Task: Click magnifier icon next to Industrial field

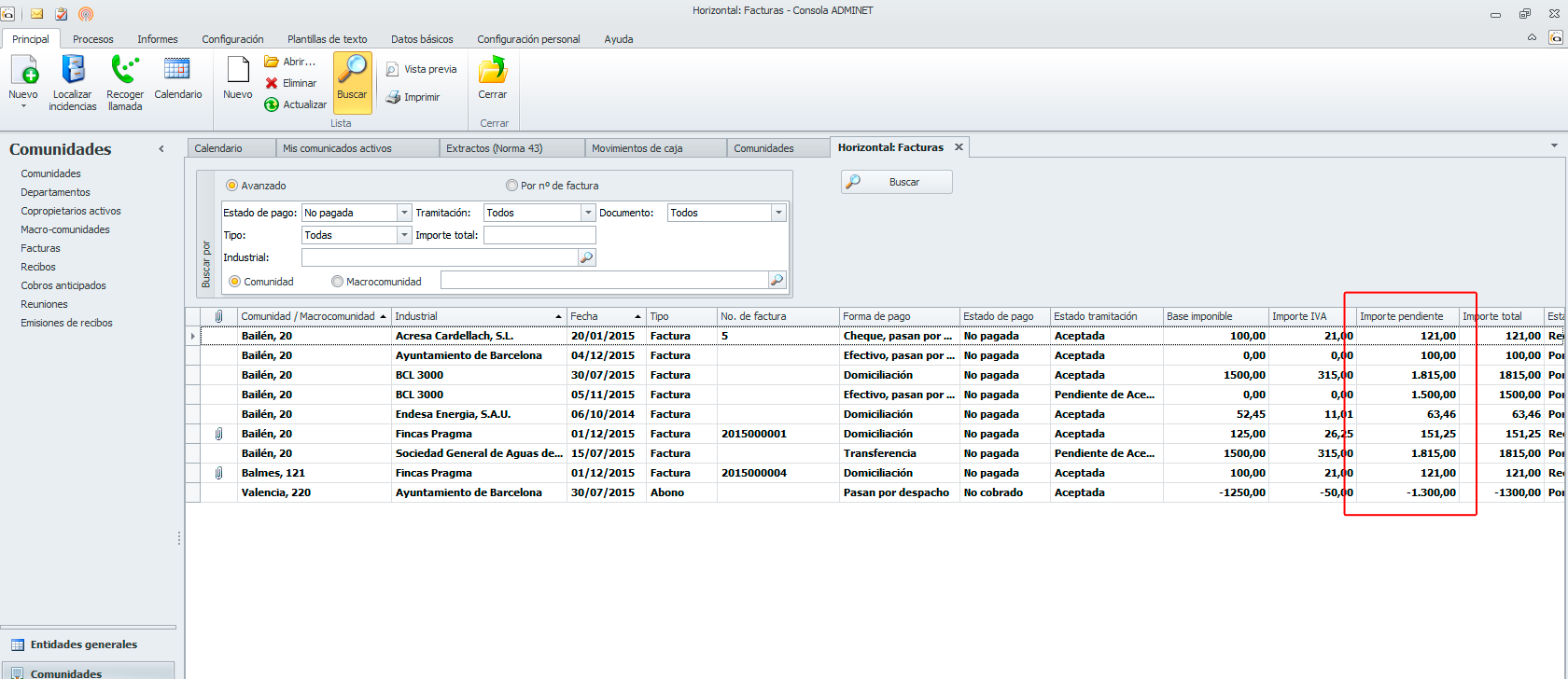Action: tap(586, 257)
